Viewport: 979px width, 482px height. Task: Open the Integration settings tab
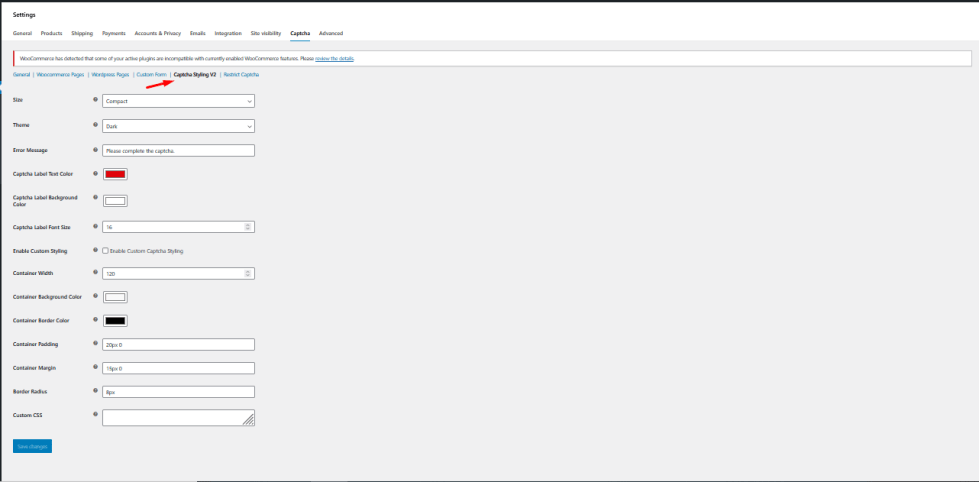pyautogui.click(x=228, y=33)
